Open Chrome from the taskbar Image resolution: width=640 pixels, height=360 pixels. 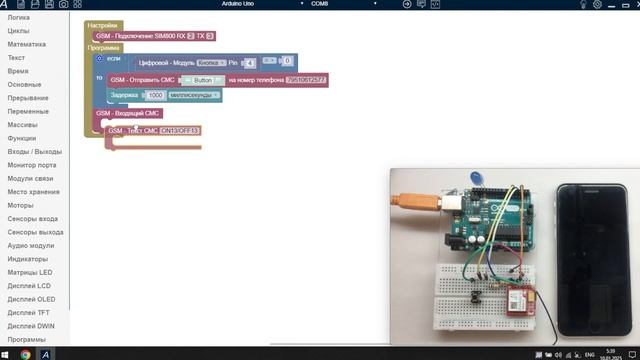click(25, 354)
